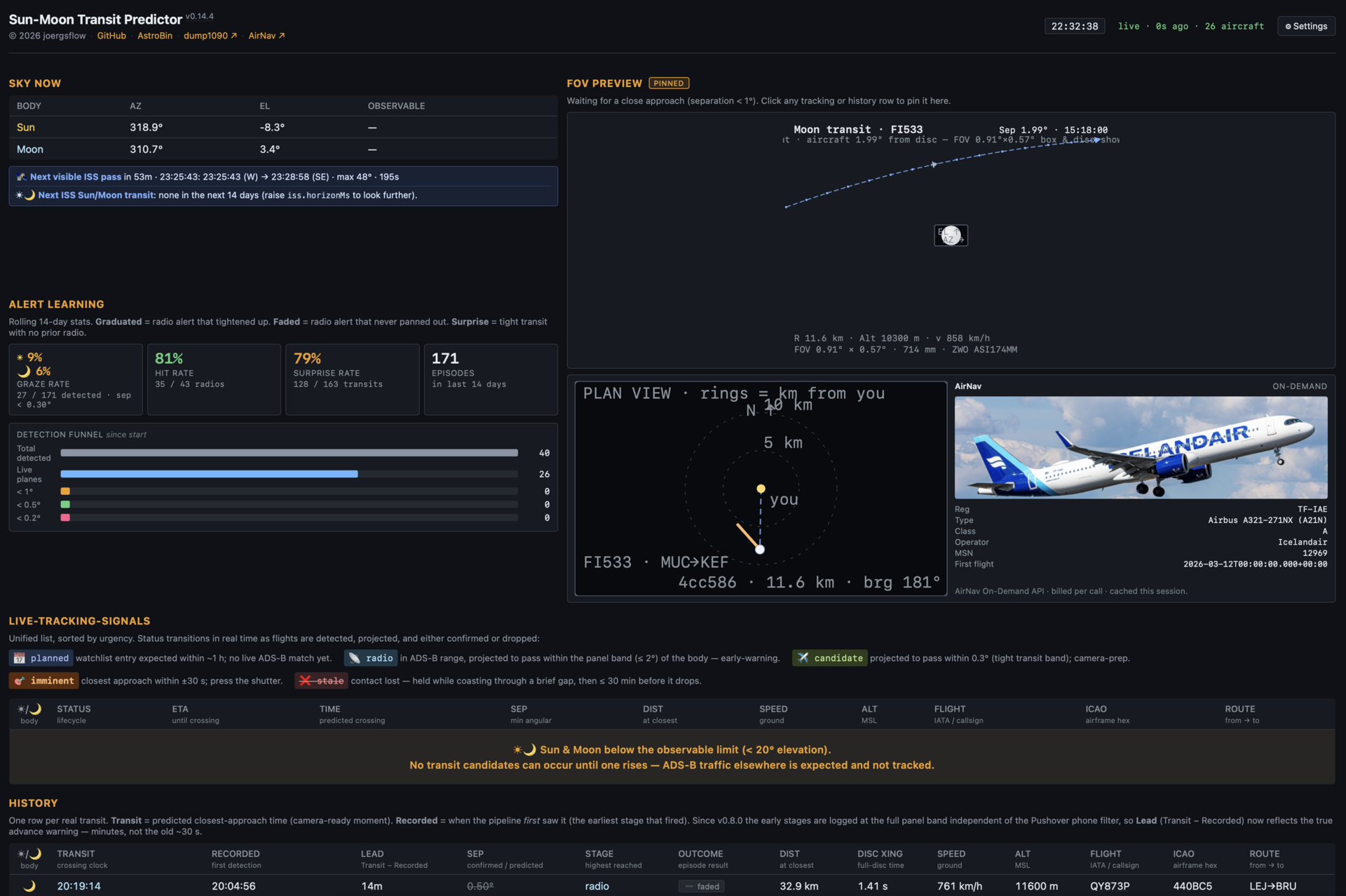1346x896 pixels.
Task: Click the pink under 0.2° swatch
Action: 65,518
